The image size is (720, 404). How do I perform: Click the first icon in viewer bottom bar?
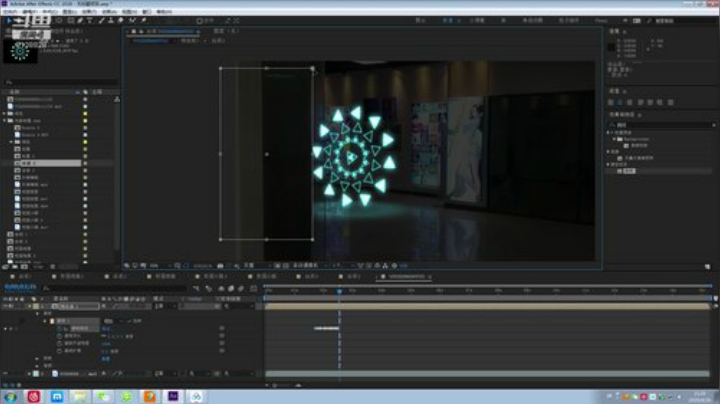coord(127,266)
